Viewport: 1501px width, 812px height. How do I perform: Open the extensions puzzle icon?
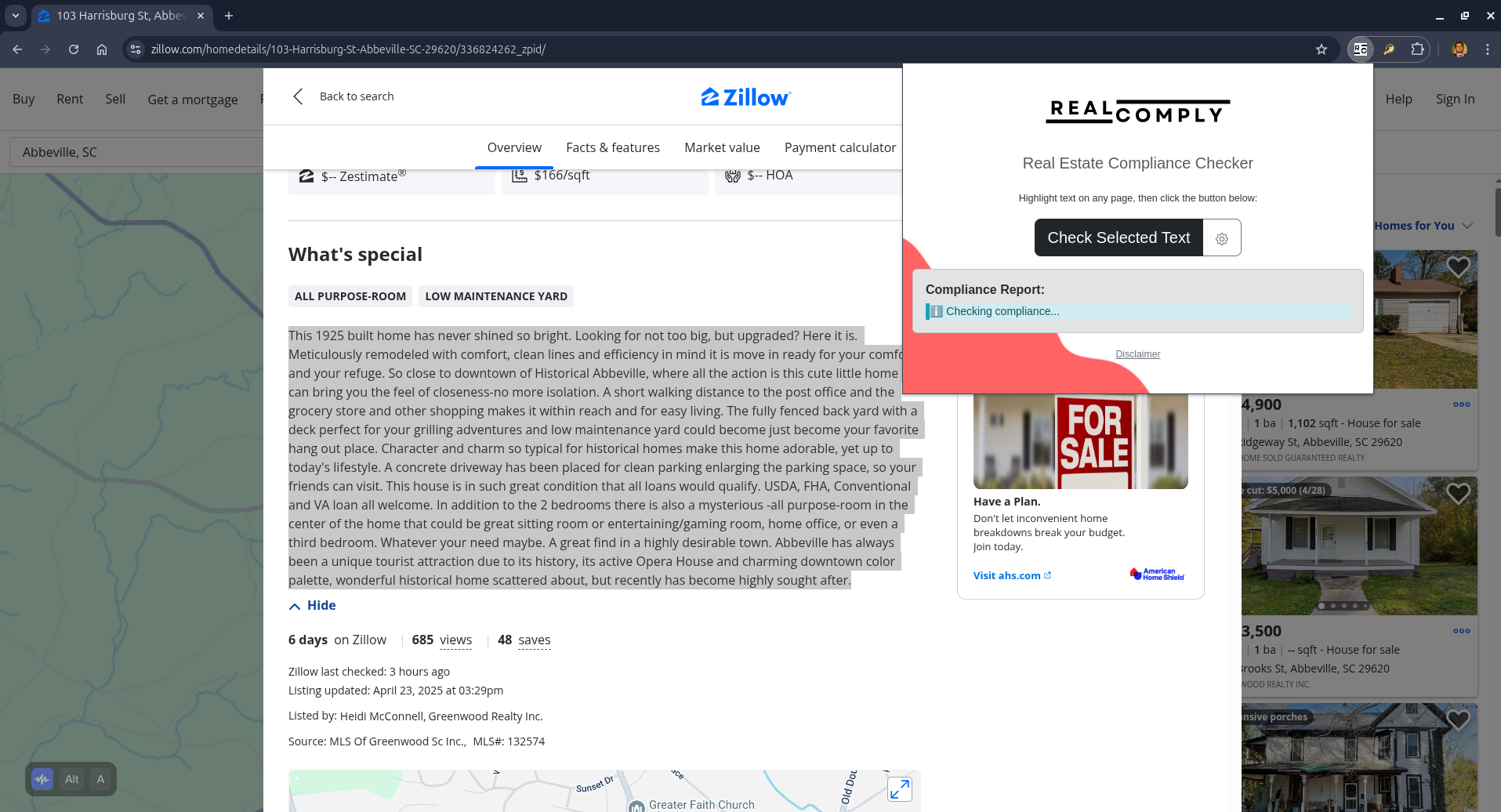pos(1417,49)
